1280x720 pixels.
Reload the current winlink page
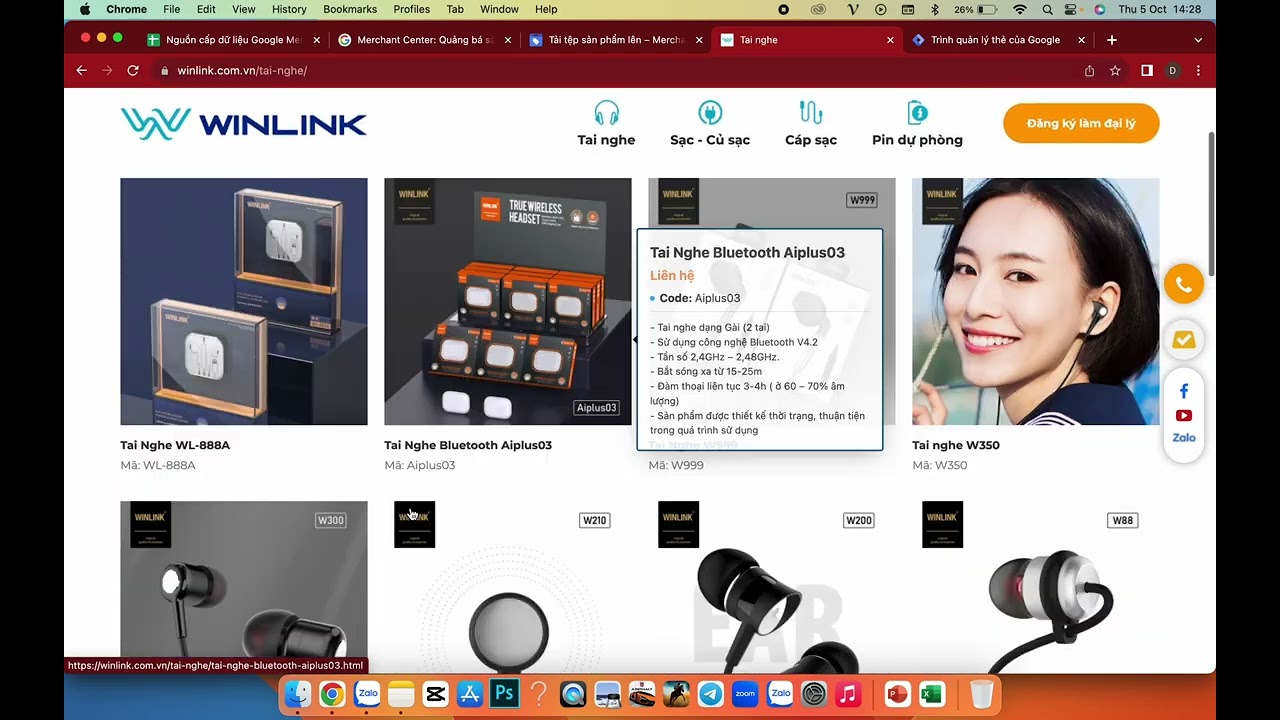click(133, 71)
